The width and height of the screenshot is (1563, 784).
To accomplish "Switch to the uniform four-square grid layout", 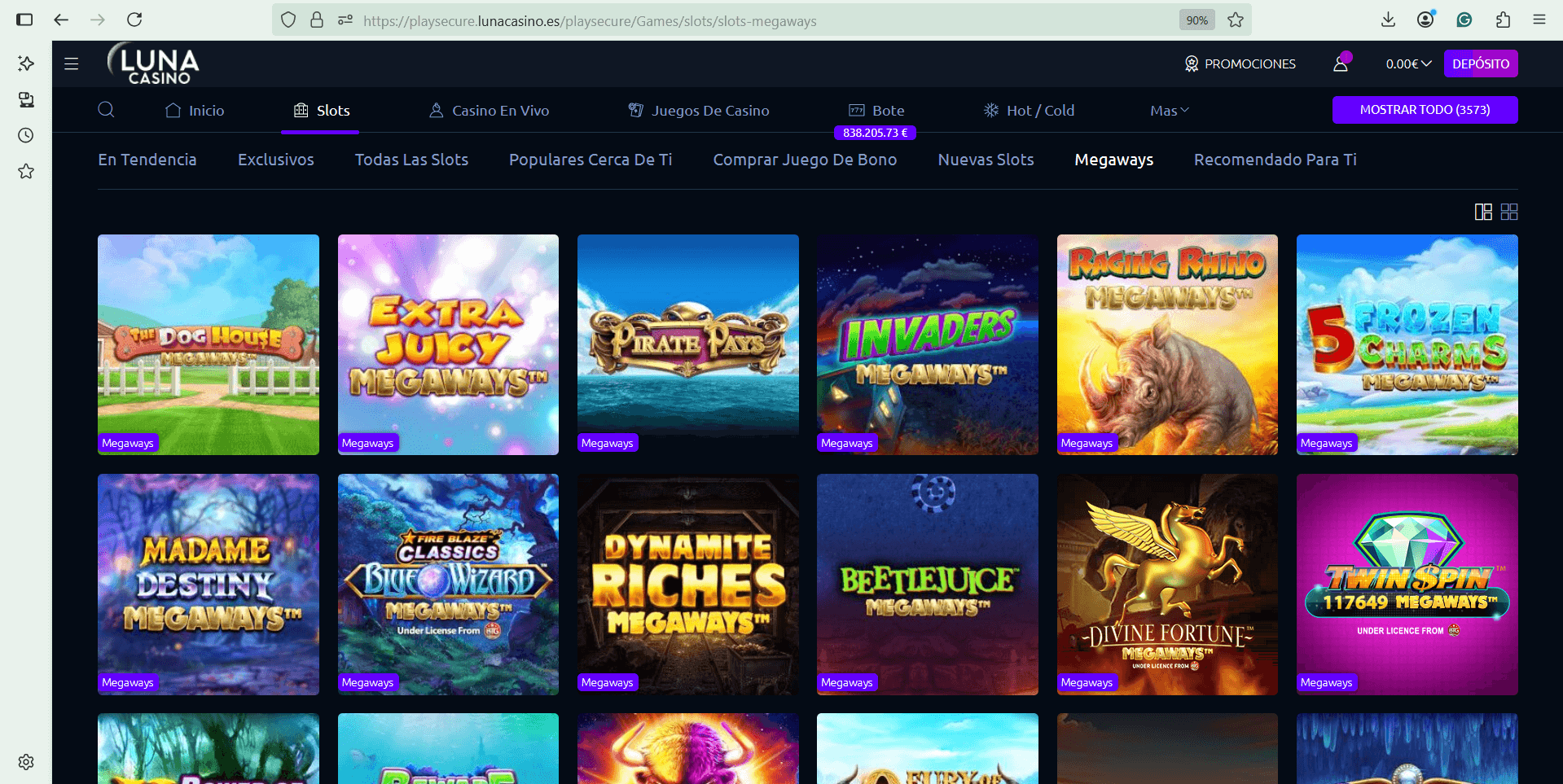I will [x=1509, y=212].
